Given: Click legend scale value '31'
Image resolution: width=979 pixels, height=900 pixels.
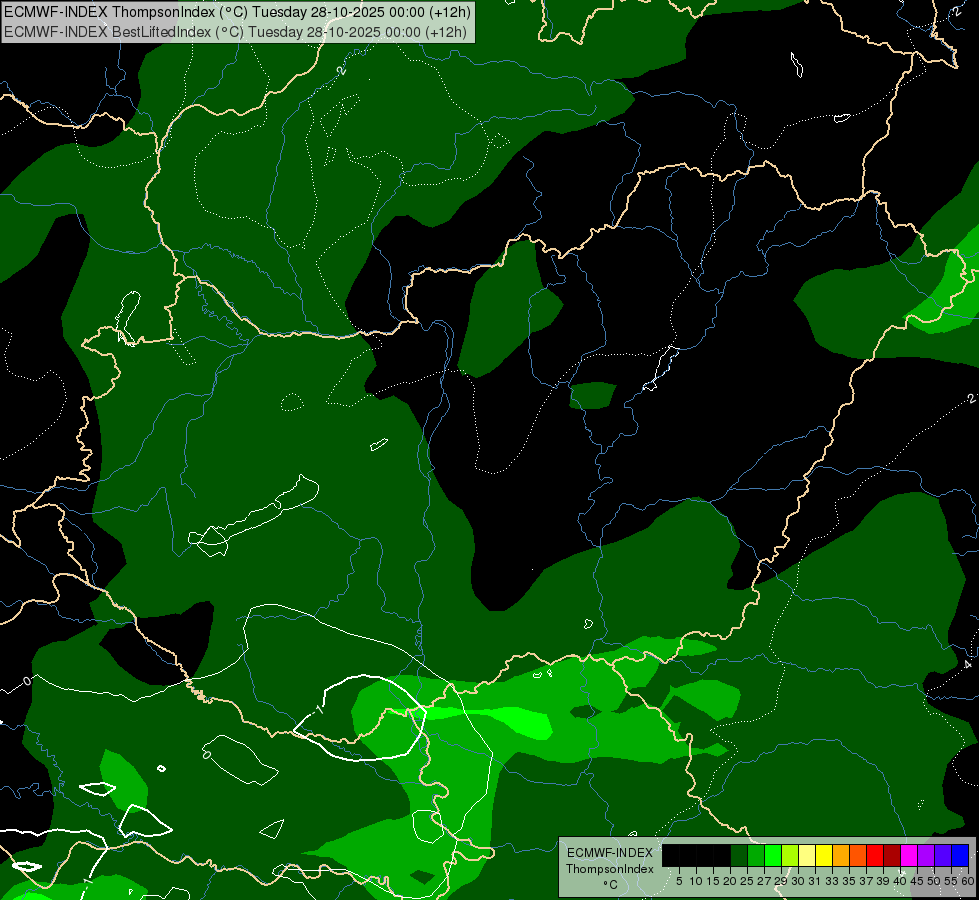Looking at the screenshot, I should [x=815, y=881].
